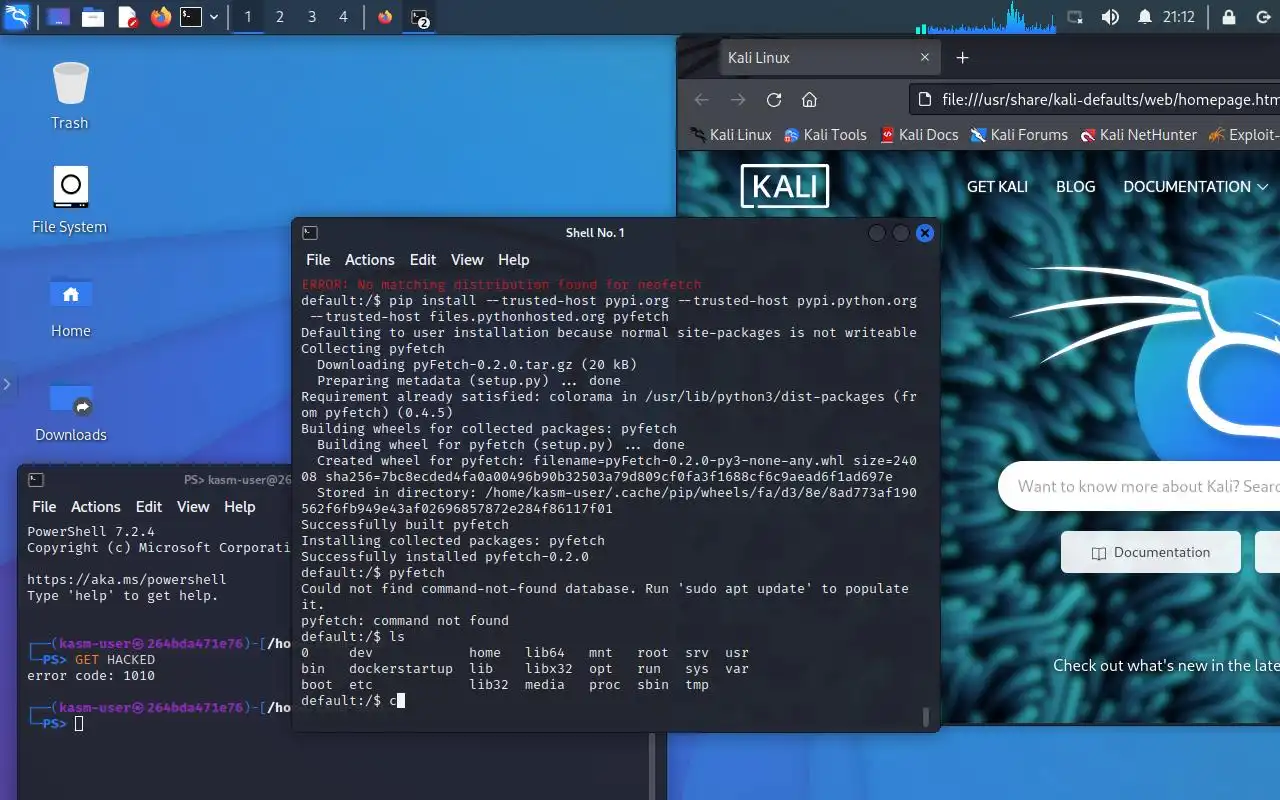Click the PowerShell window title bar icon

click(x=35, y=480)
